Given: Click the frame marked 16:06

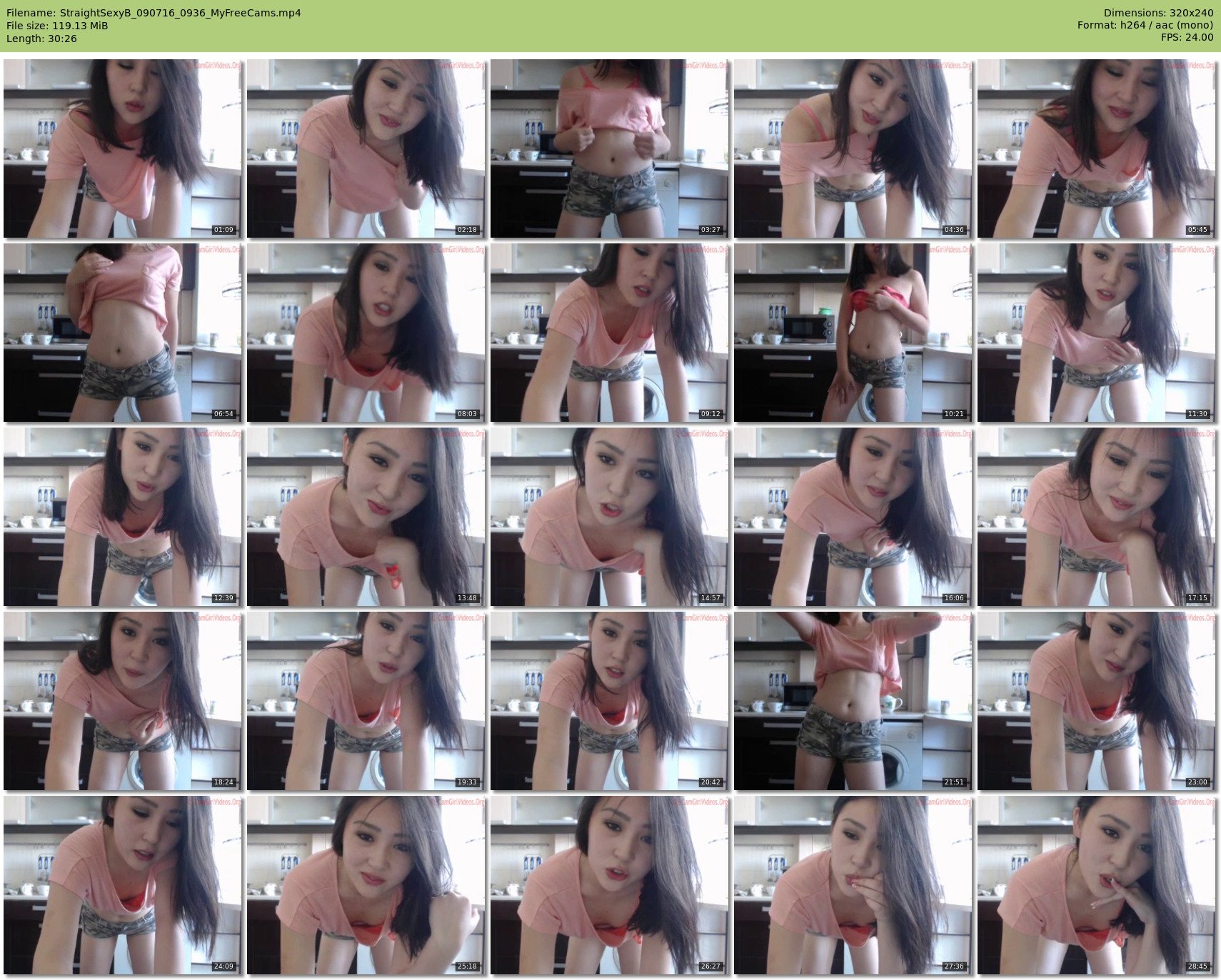Looking at the screenshot, I should point(853,517).
